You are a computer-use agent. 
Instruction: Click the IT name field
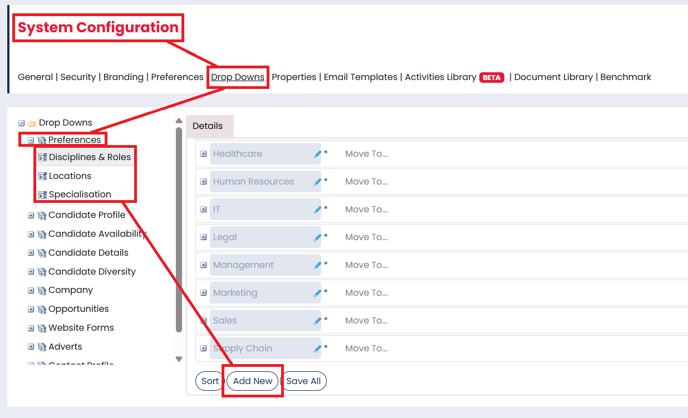click(x=265, y=210)
